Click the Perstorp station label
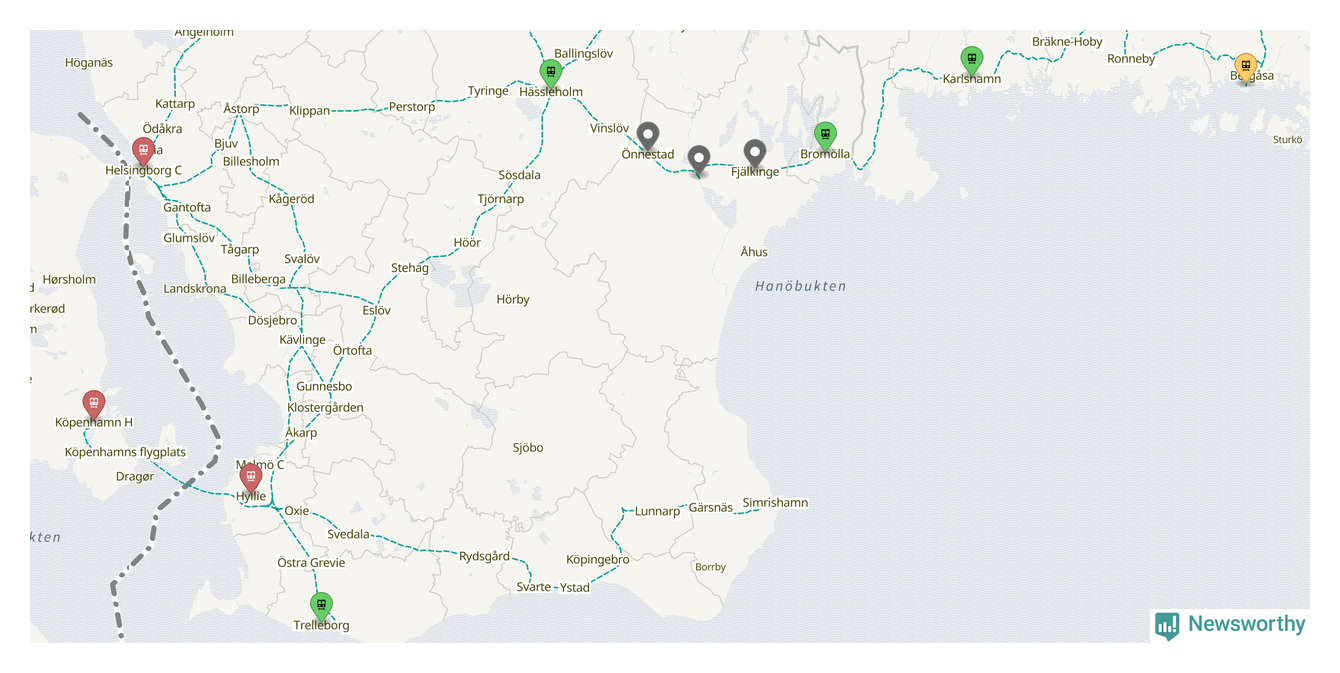The width and height of the screenshot is (1340, 673). [412, 106]
